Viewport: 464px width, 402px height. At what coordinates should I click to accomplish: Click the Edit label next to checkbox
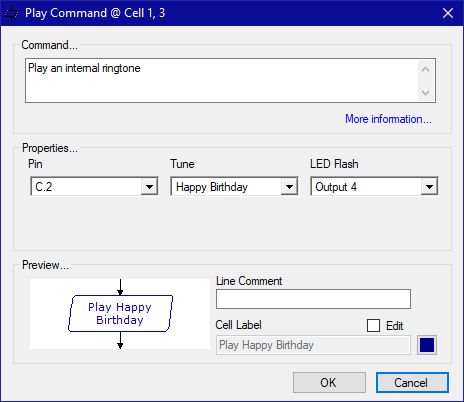click(394, 326)
